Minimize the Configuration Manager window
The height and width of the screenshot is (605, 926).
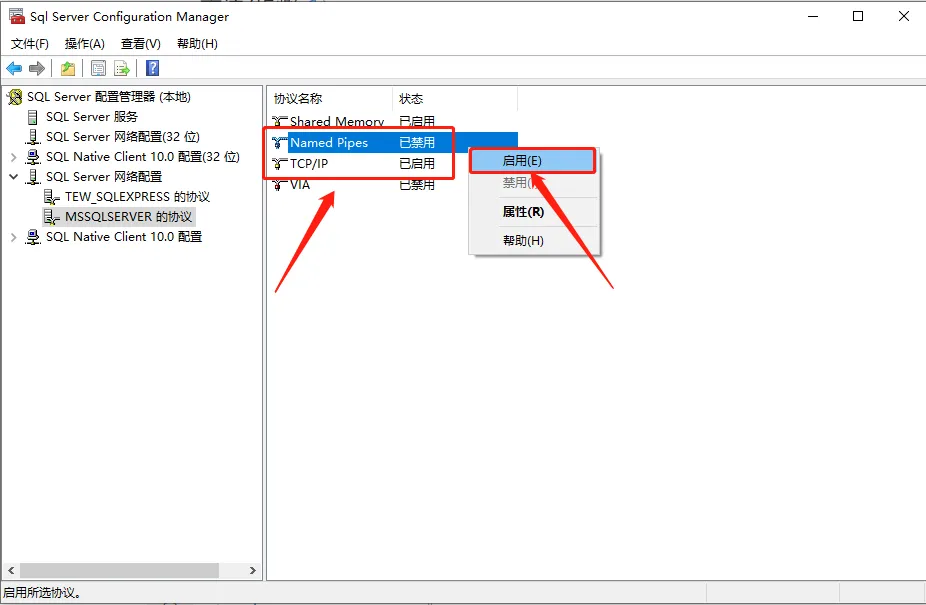coord(813,17)
